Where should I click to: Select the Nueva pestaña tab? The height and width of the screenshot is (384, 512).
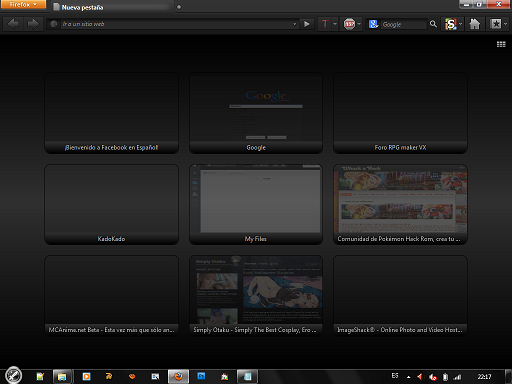(113, 7)
